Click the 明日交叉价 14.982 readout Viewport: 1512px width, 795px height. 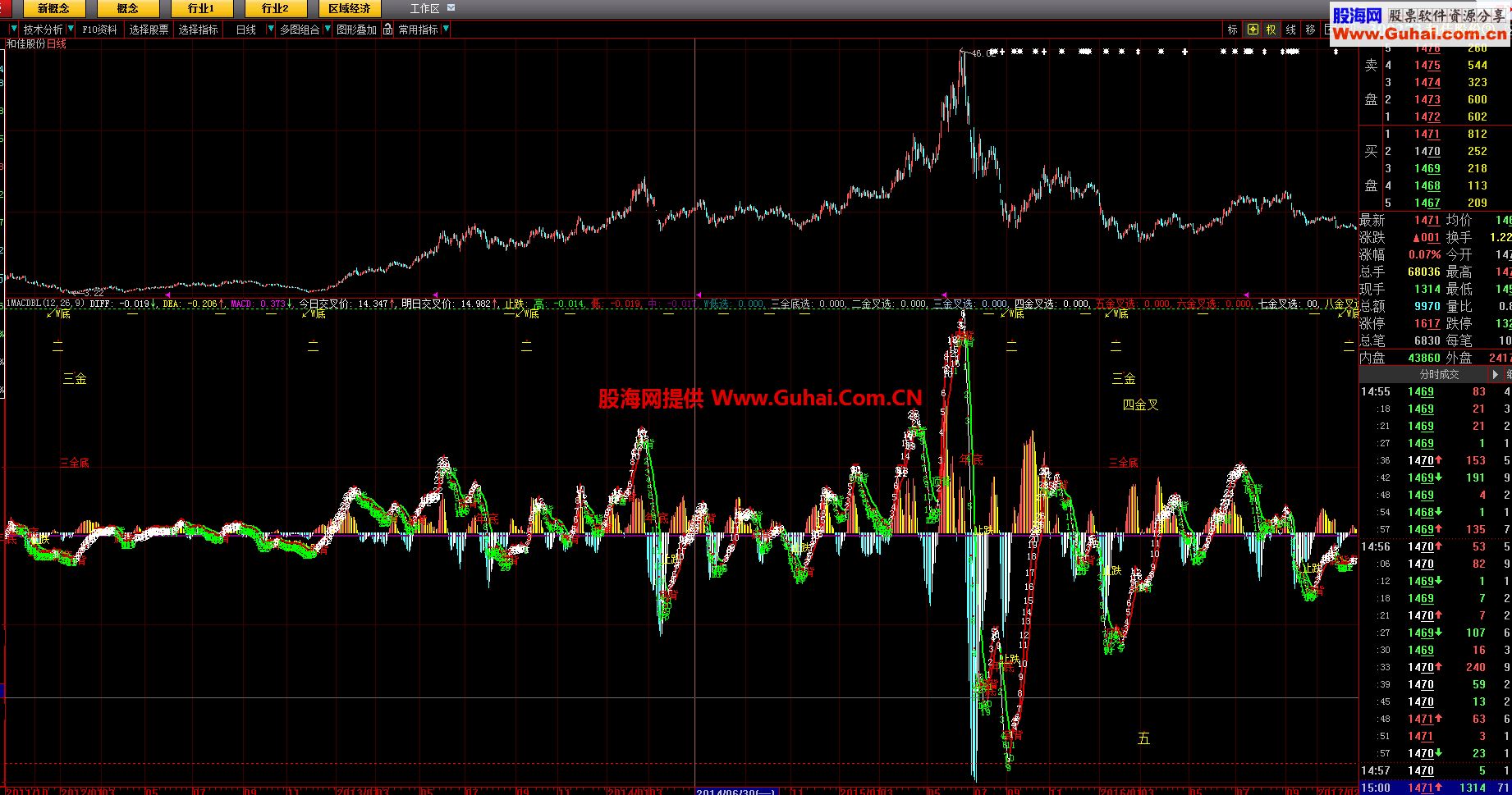(x=448, y=304)
